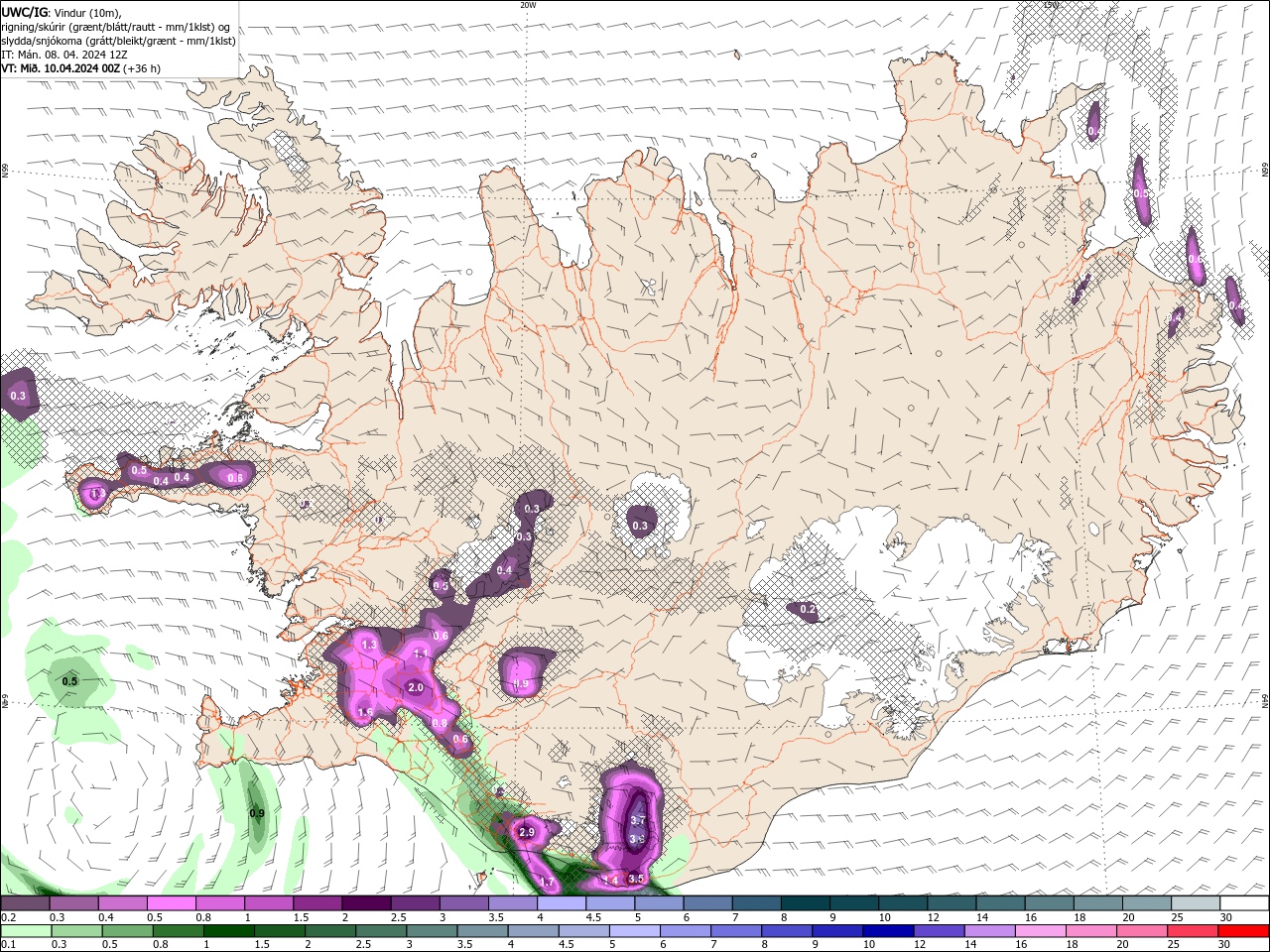The image size is (1270, 952).
Task: Click the '0.2' value on the Vatnajökull glacier
Action: (808, 610)
